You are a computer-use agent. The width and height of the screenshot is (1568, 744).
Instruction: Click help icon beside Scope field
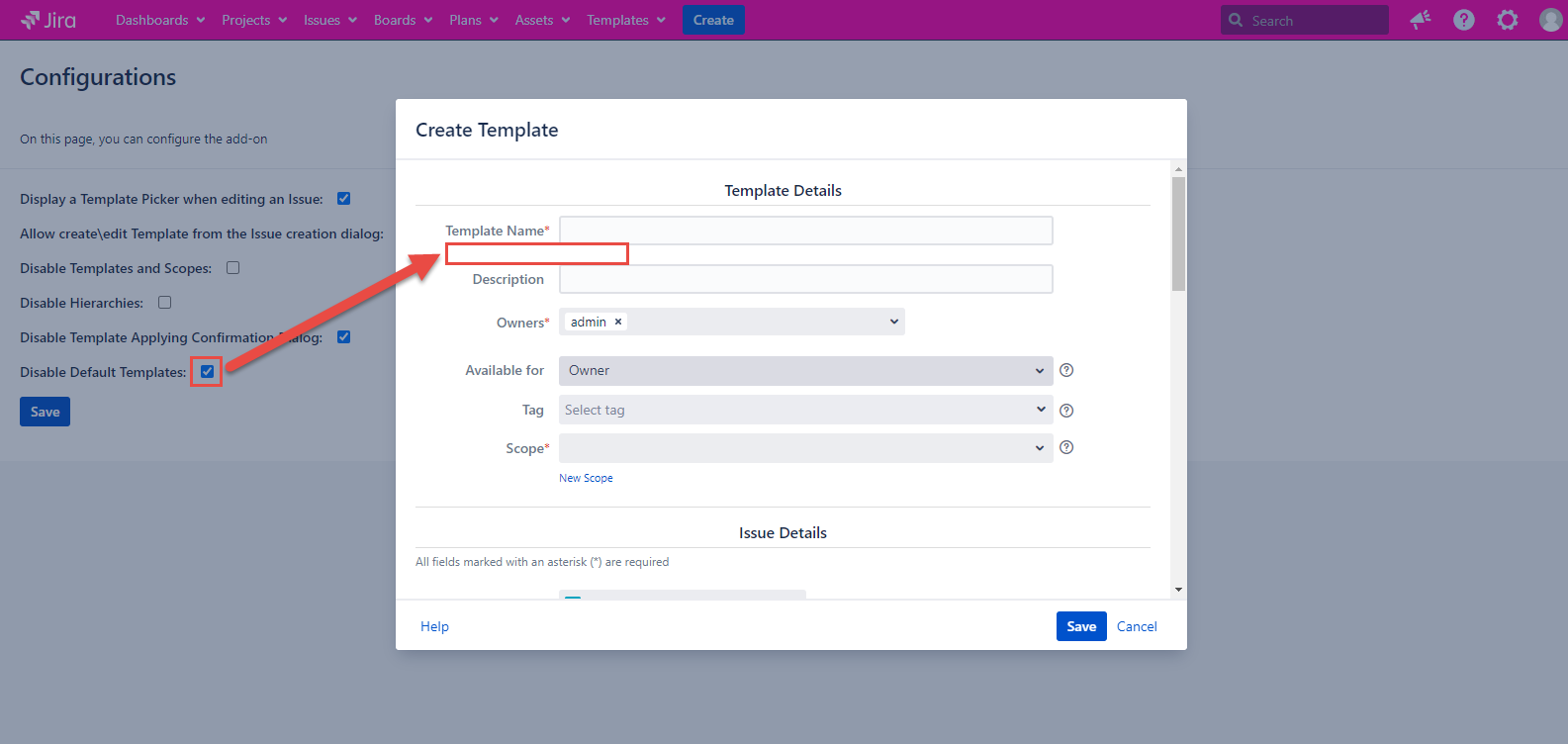[1066, 447]
